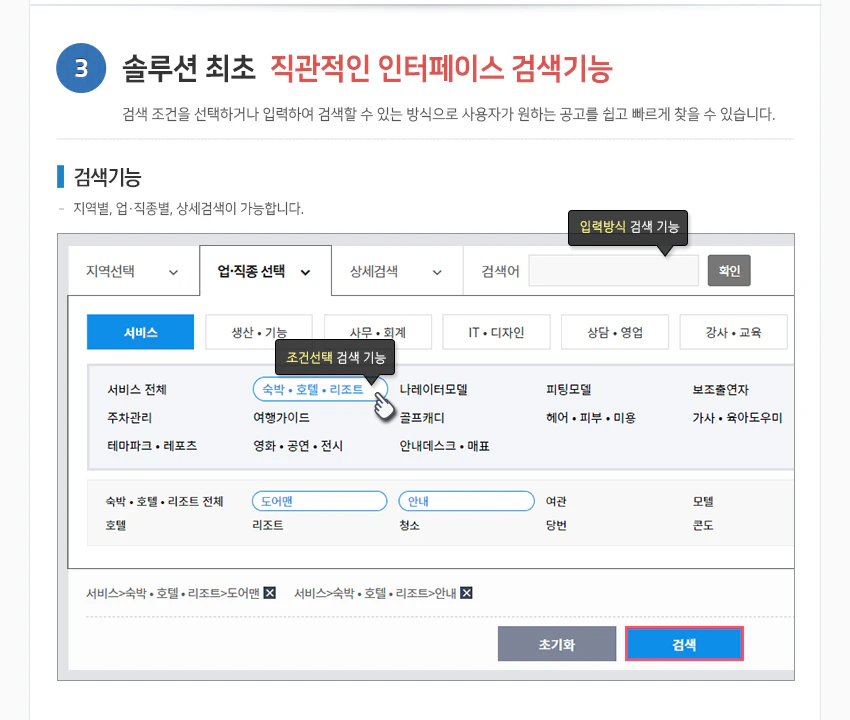The height and width of the screenshot is (720, 850).
Task: Click the 초기화 reset button
Action: [x=557, y=644]
